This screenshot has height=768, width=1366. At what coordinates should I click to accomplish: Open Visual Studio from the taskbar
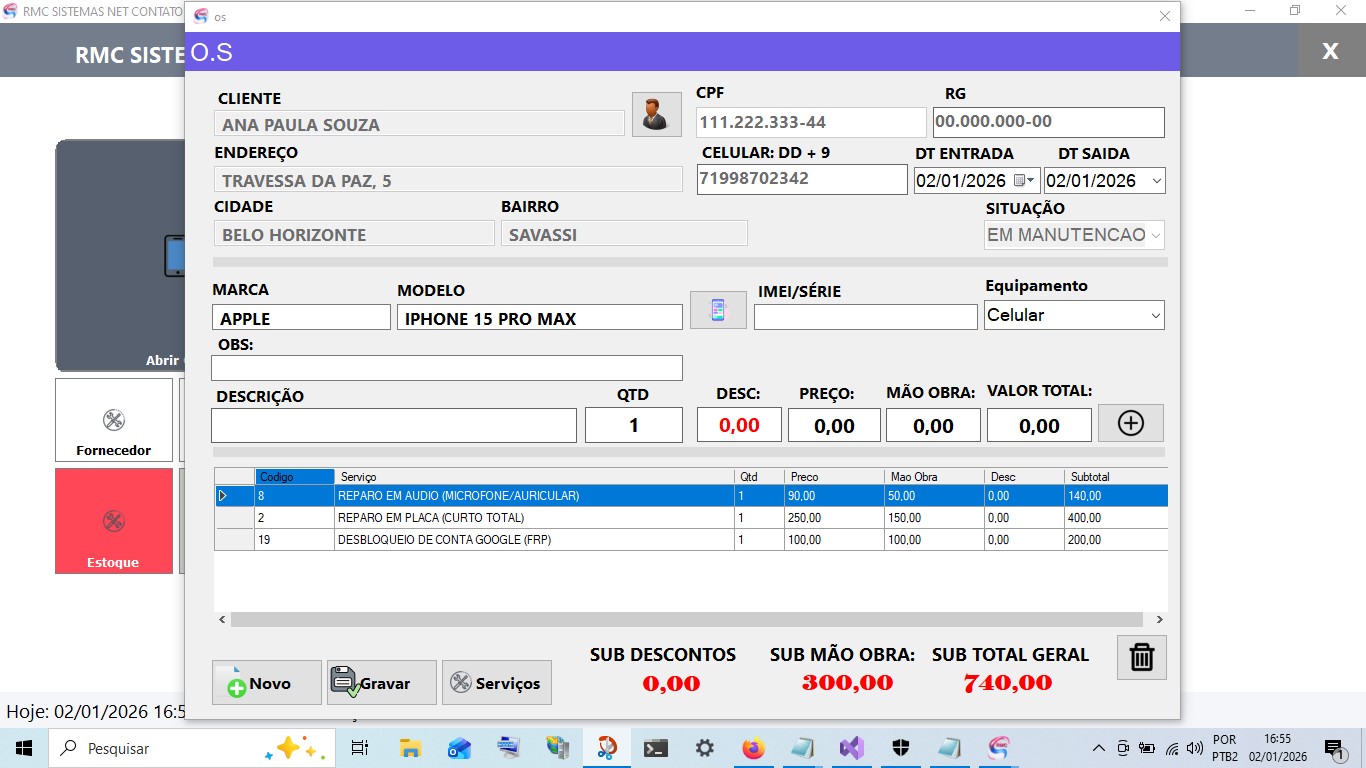pos(851,748)
